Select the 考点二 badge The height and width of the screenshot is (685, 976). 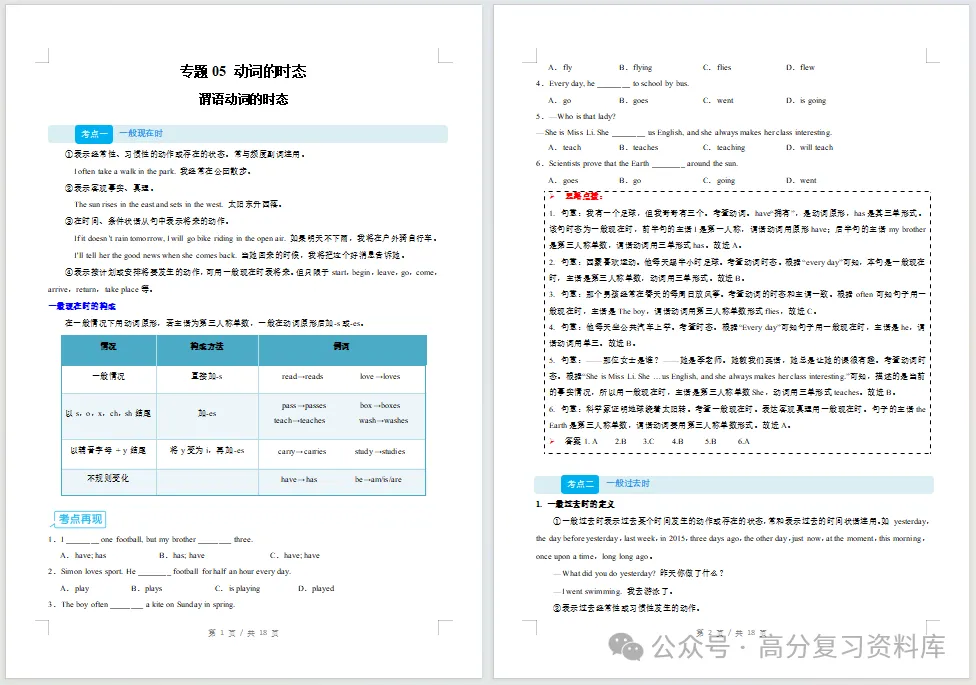tap(580, 484)
